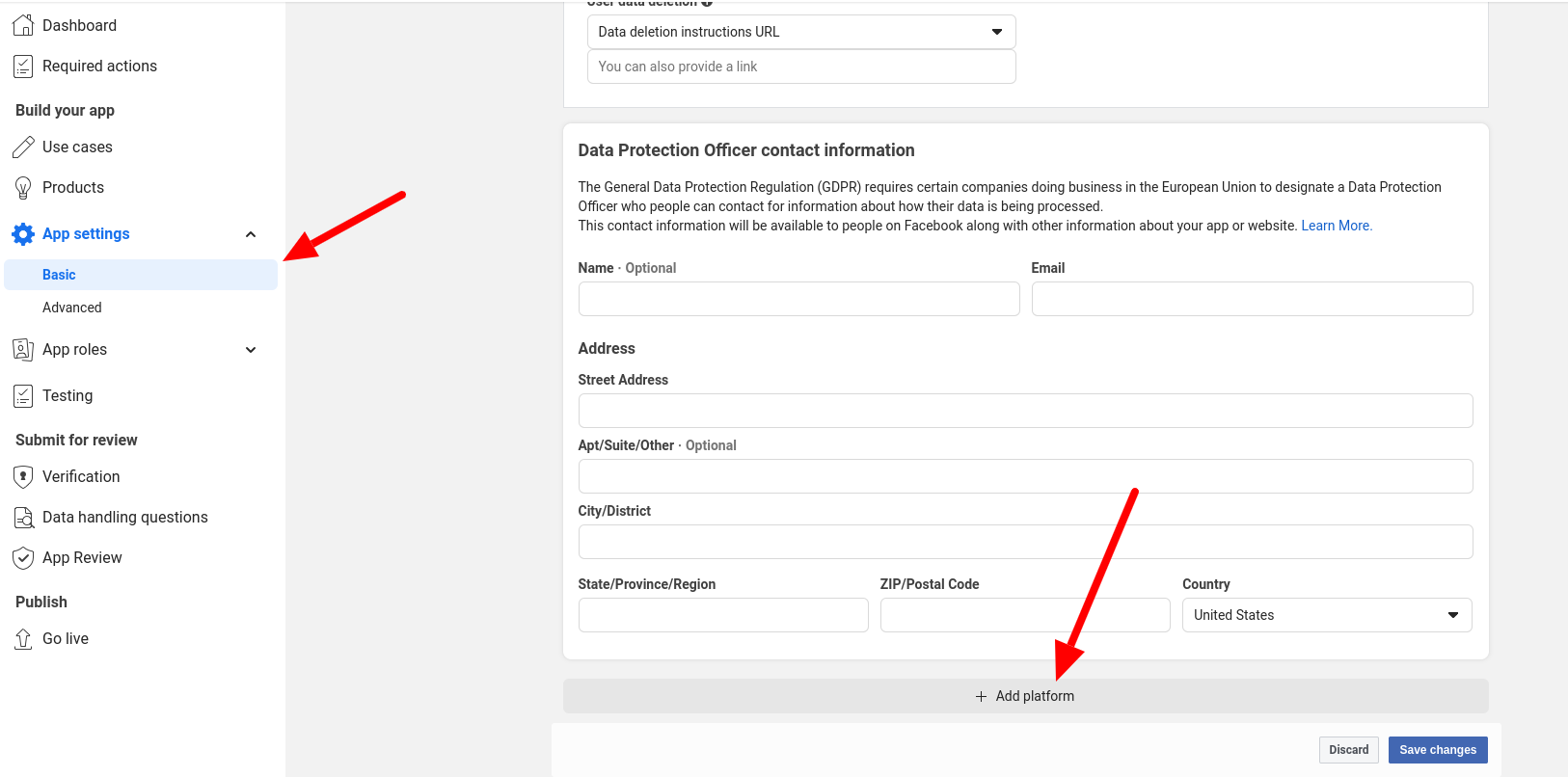Collapse the App settings section chevron
Screen dimensions: 1568x777
point(251,234)
